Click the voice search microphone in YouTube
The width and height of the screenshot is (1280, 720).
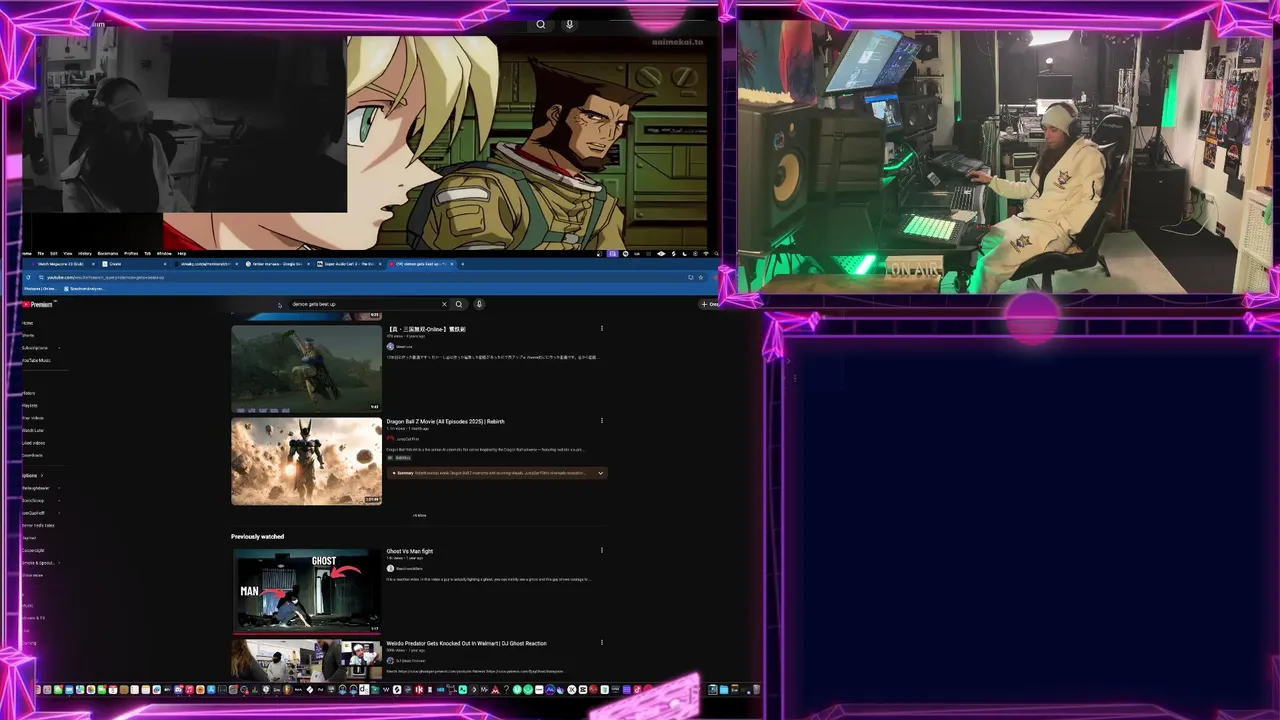coord(479,304)
